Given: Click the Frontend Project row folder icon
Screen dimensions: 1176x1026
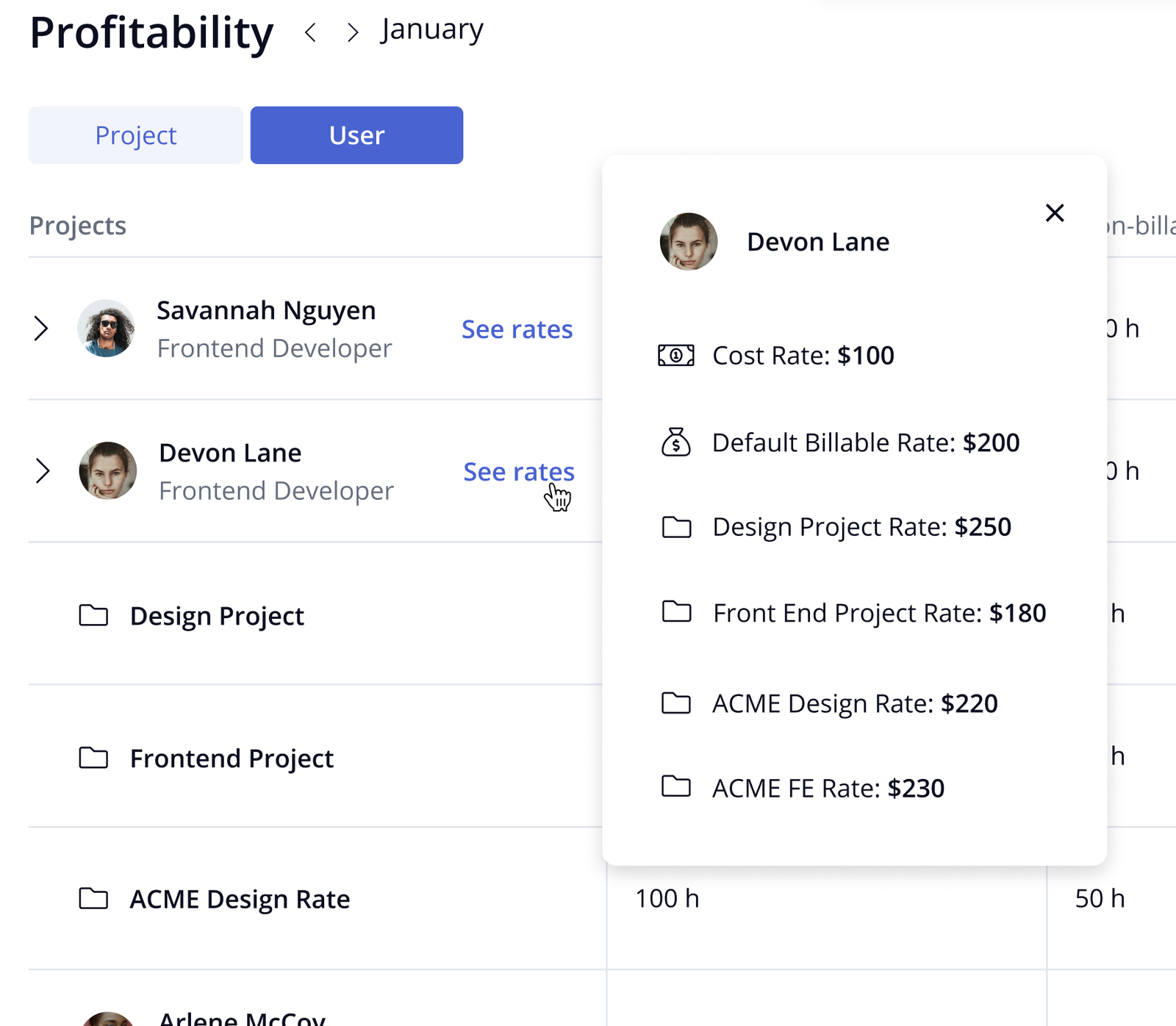Looking at the screenshot, I should tap(93, 758).
